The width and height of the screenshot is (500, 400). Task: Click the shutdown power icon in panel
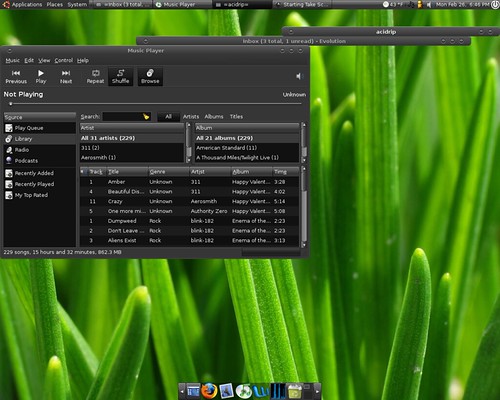point(495,4)
